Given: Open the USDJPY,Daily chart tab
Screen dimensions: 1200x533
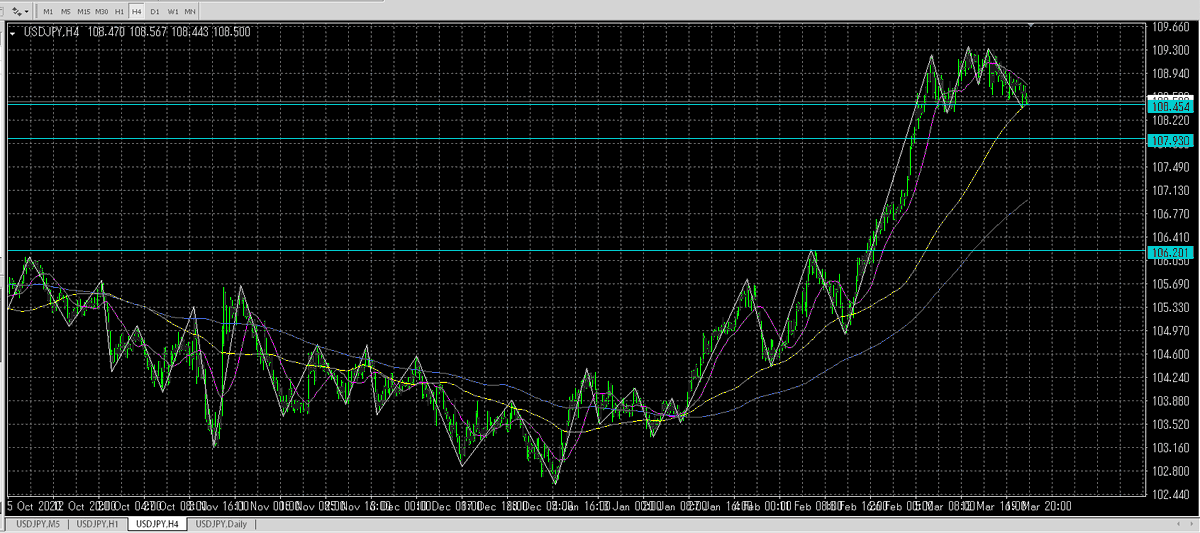Looking at the screenshot, I should click(x=223, y=524).
